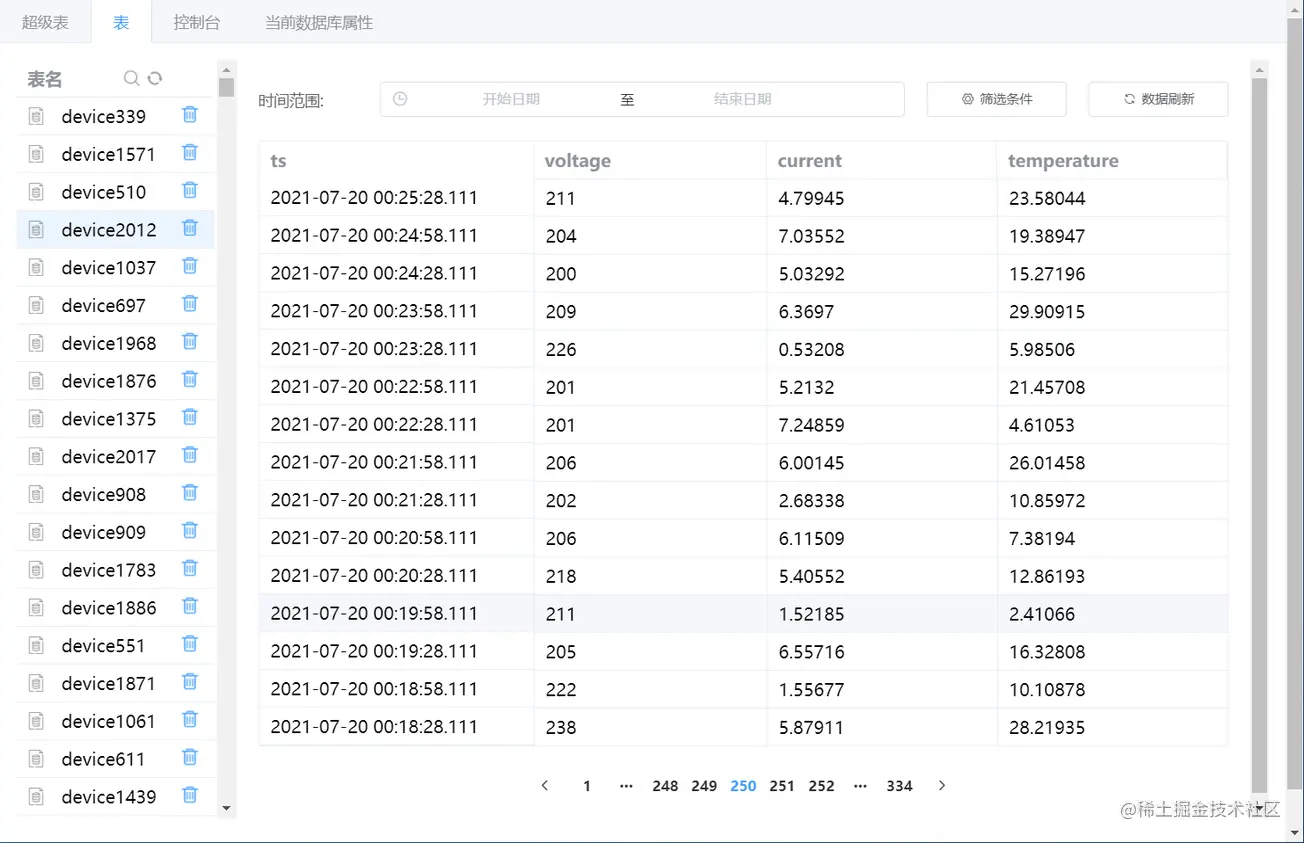This screenshot has height=843, width=1304.
Task: Click the 数据刷新 button
Action: pyautogui.click(x=1158, y=99)
